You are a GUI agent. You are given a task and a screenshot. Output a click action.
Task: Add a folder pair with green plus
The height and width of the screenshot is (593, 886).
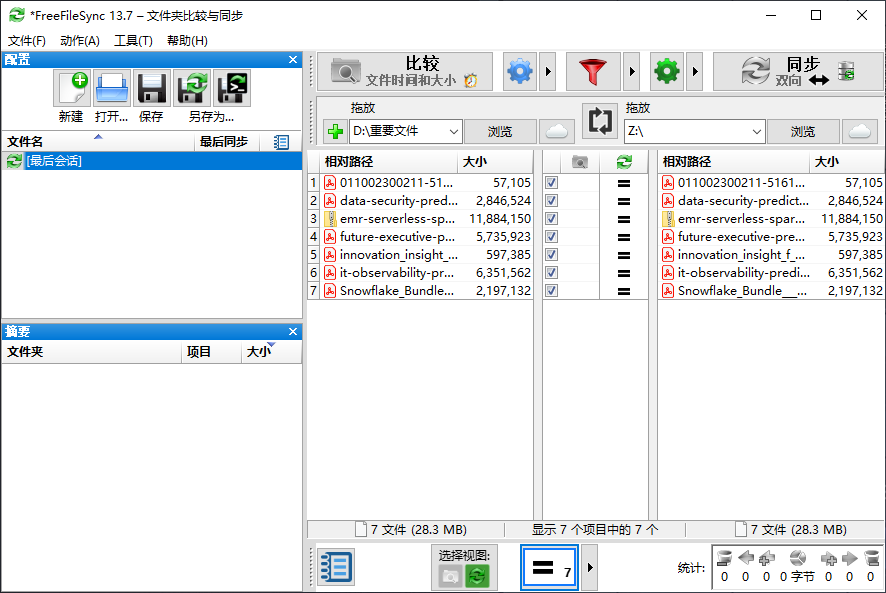coord(335,132)
